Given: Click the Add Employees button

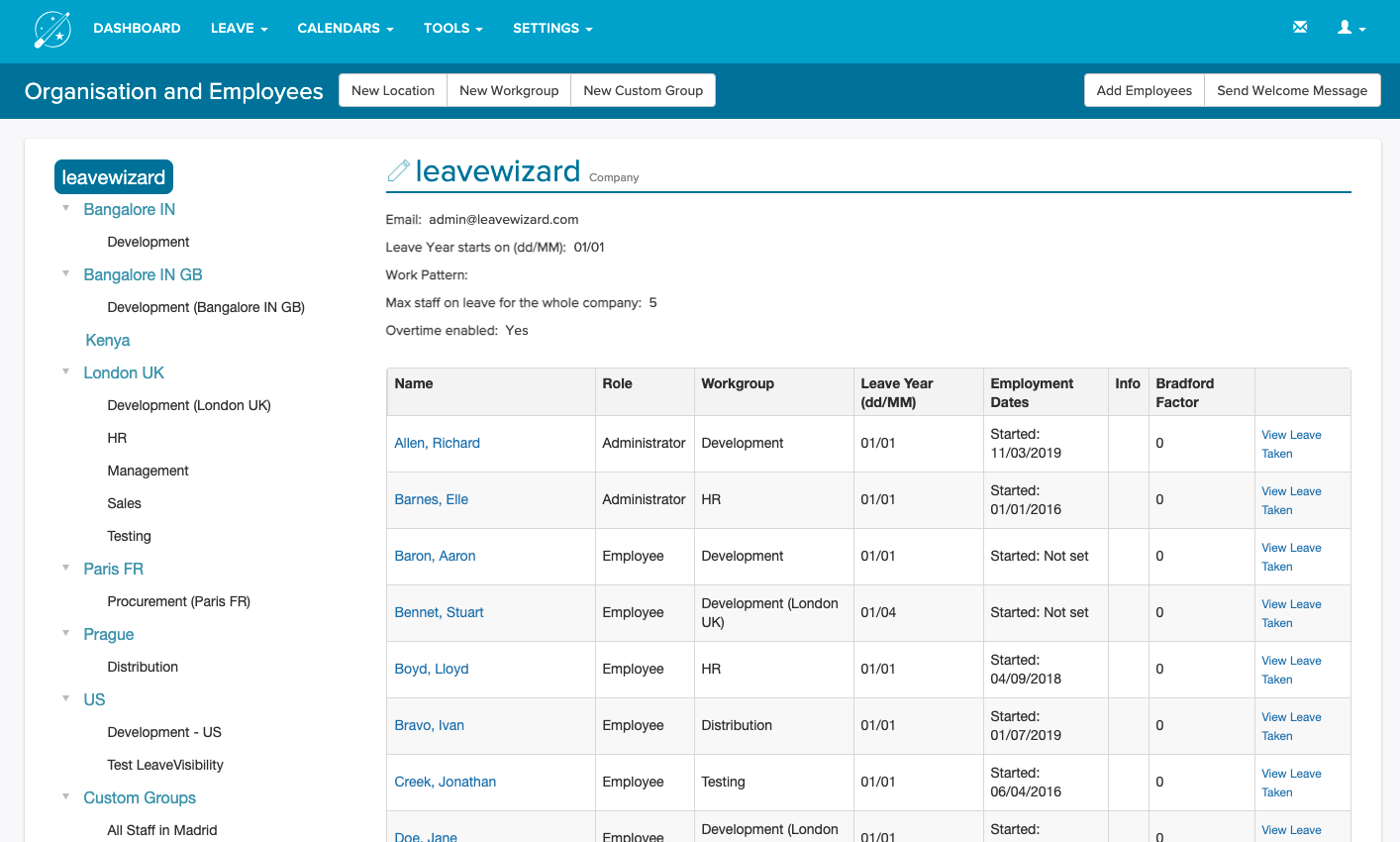Looking at the screenshot, I should [1144, 90].
